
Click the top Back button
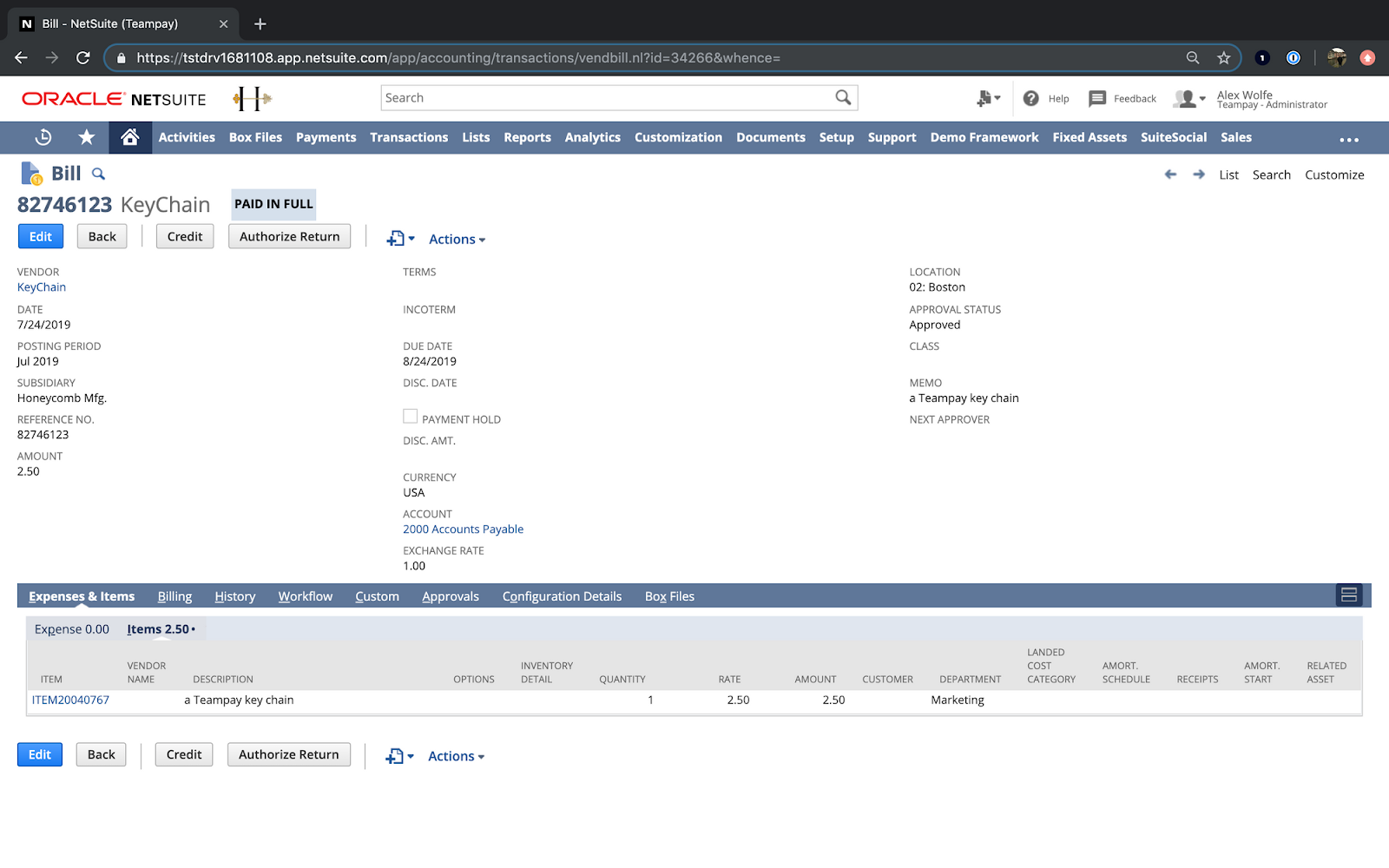click(x=102, y=236)
